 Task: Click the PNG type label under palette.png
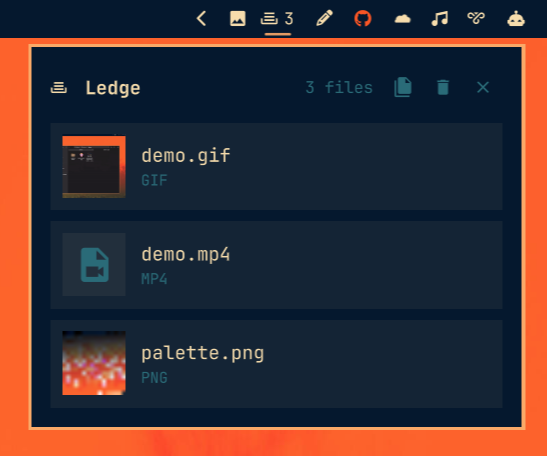pos(154,378)
